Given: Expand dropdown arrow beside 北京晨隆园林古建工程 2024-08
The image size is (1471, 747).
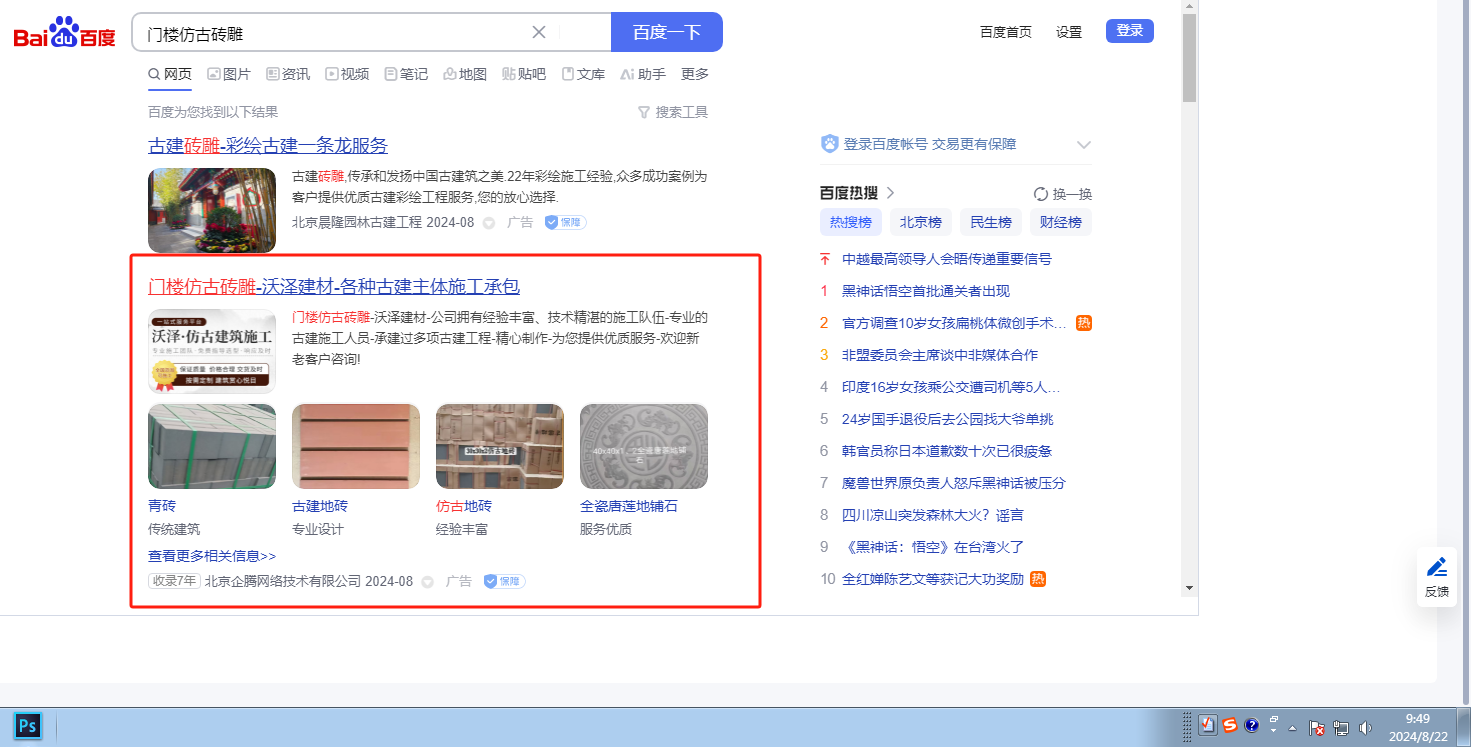Looking at the screenshot, I should point(489,223).
